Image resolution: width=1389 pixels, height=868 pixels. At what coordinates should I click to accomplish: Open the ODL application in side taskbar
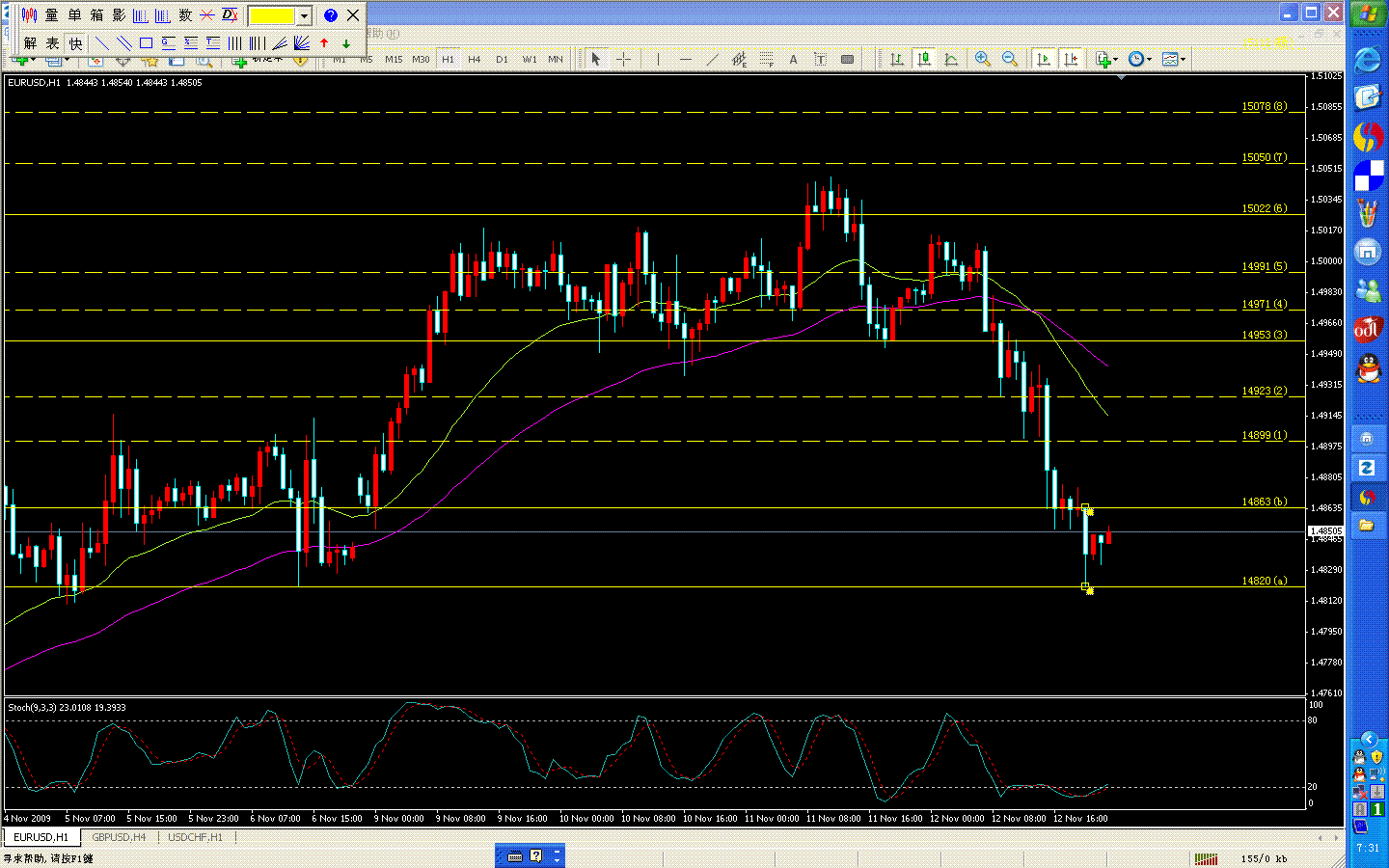coord(1368,329)
